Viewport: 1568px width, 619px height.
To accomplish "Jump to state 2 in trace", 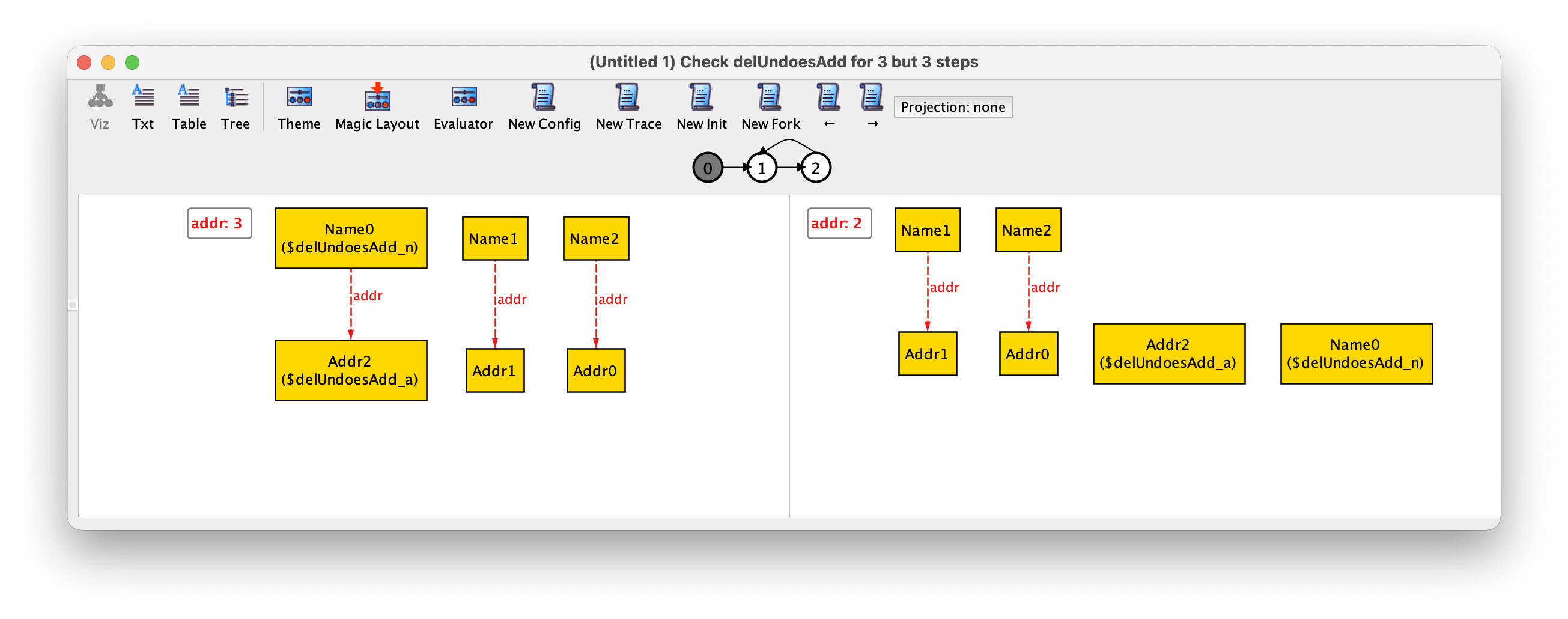I will tap(816, 168).
